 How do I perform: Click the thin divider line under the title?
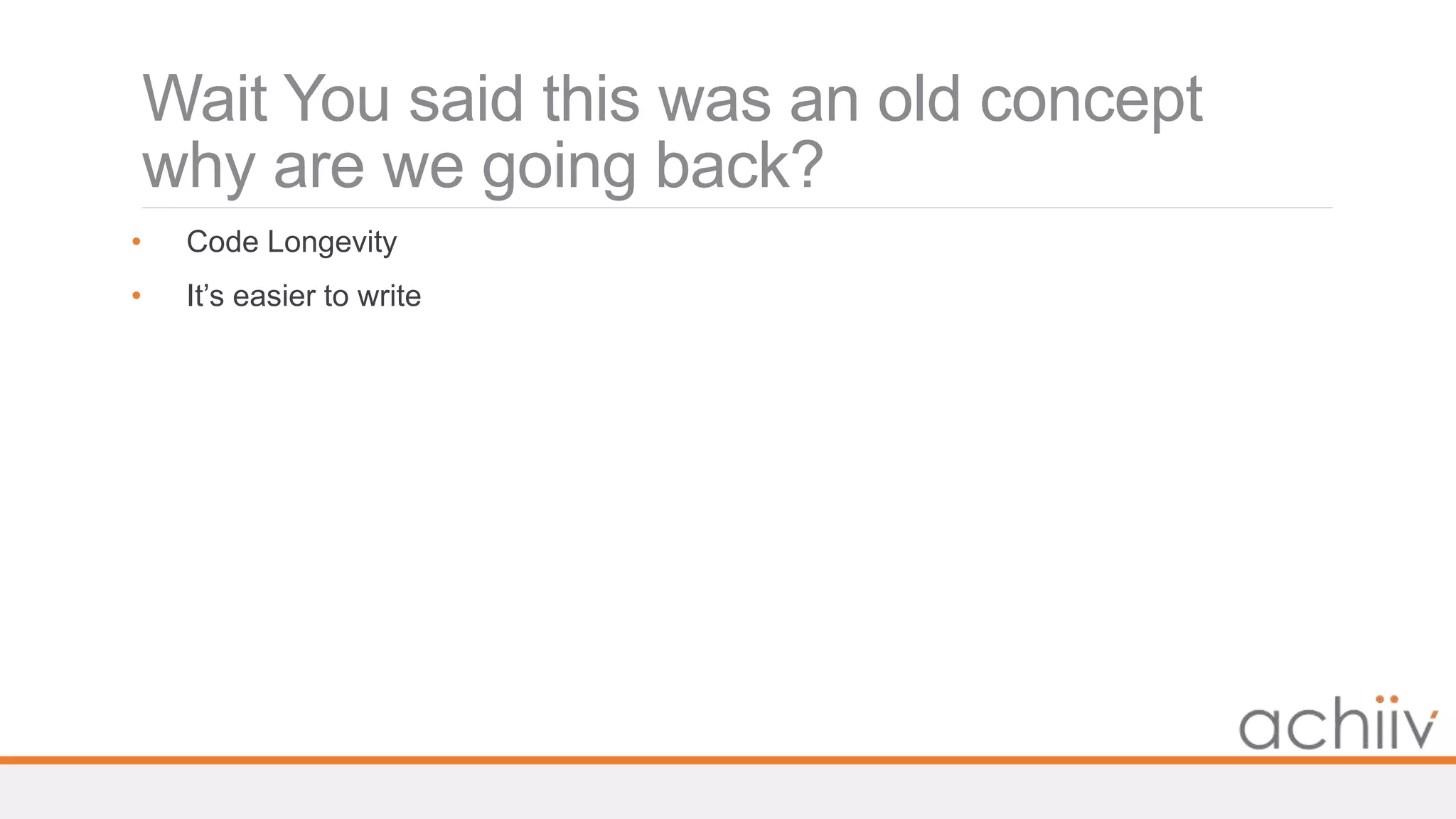[737, 208]
